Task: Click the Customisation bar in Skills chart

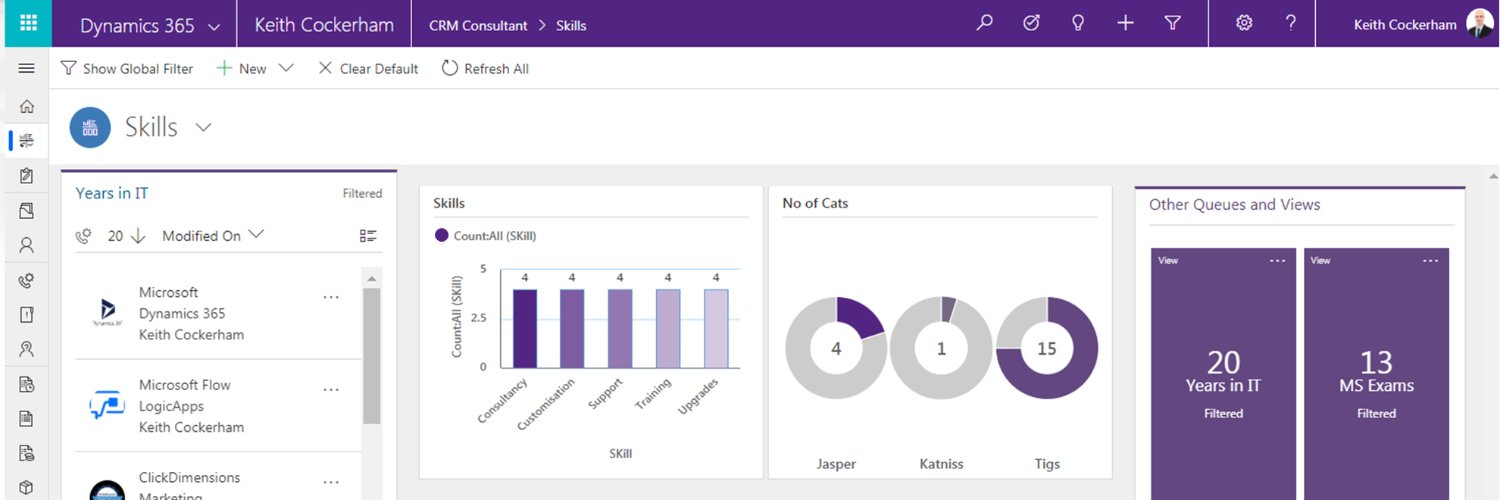Action: 572,328
